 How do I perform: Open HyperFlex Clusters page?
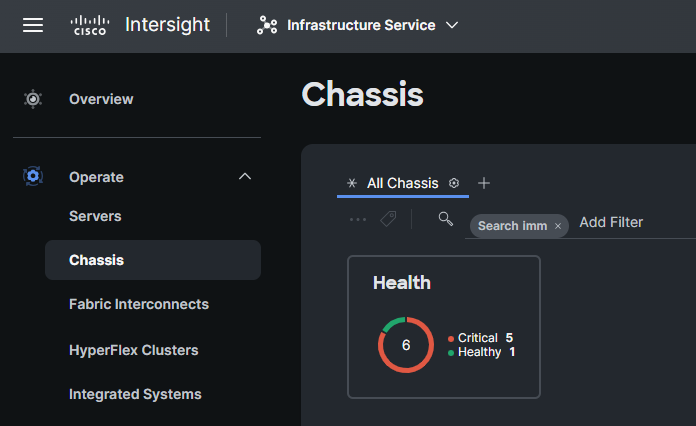point(134,350)
